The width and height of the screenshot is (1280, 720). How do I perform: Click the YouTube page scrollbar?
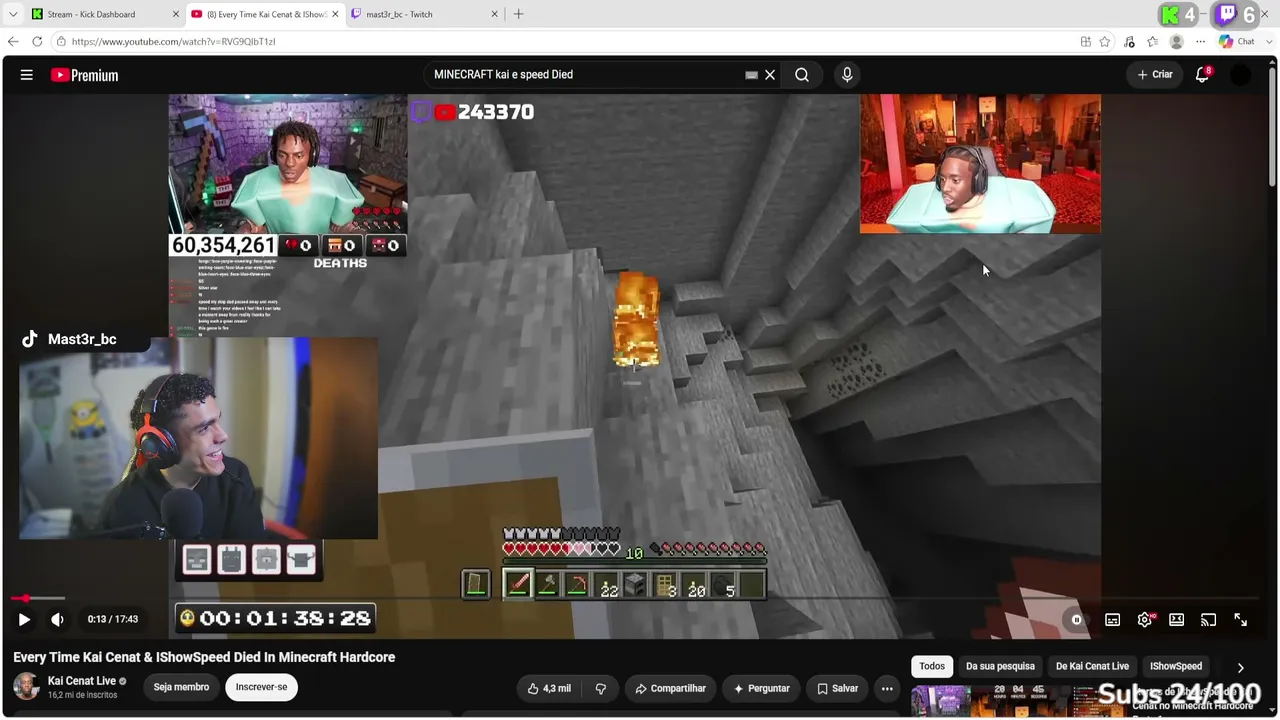[1273, 125]
